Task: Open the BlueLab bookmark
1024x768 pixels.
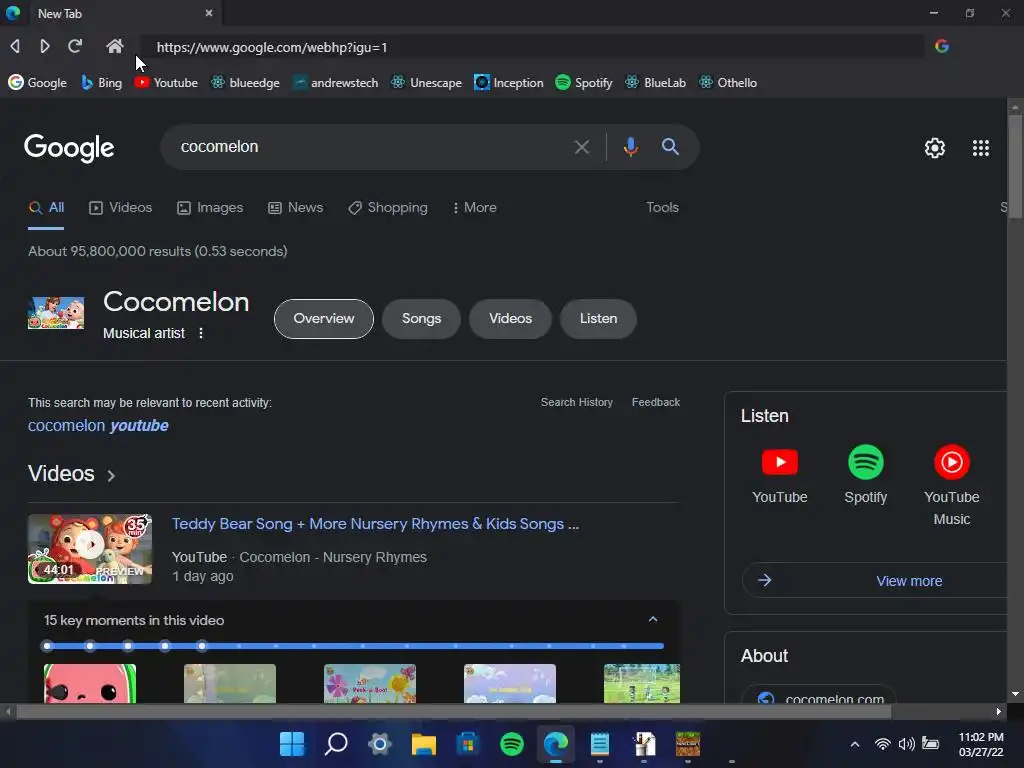Action: (656, 83)
